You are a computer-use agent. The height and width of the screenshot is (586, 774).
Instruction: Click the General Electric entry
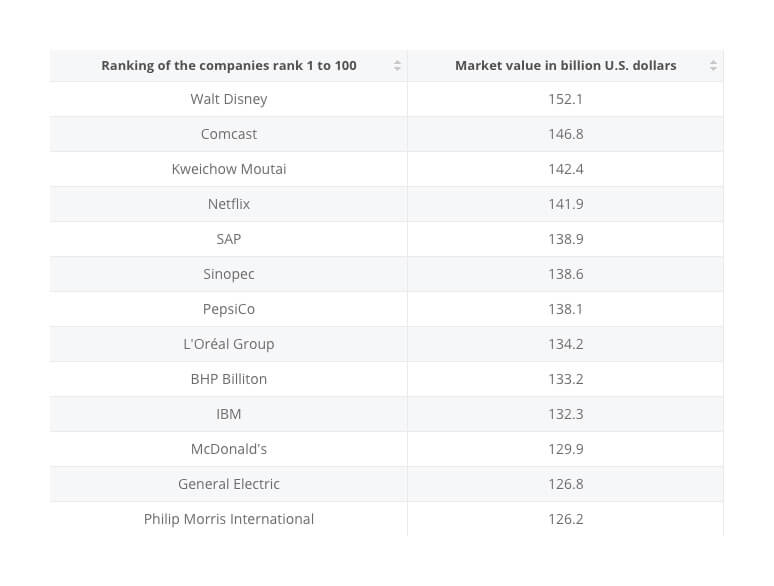tap(229, 484)
